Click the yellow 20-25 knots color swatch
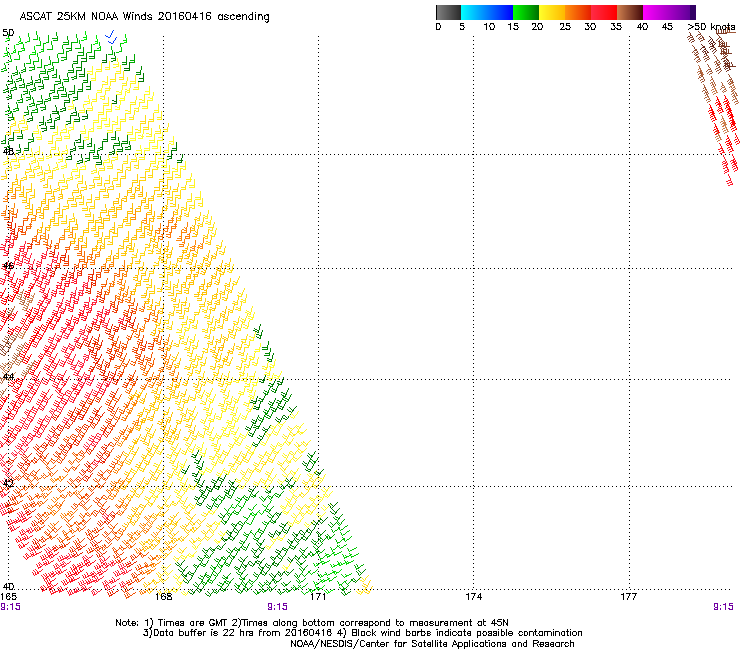 click(x=552, y=12)
